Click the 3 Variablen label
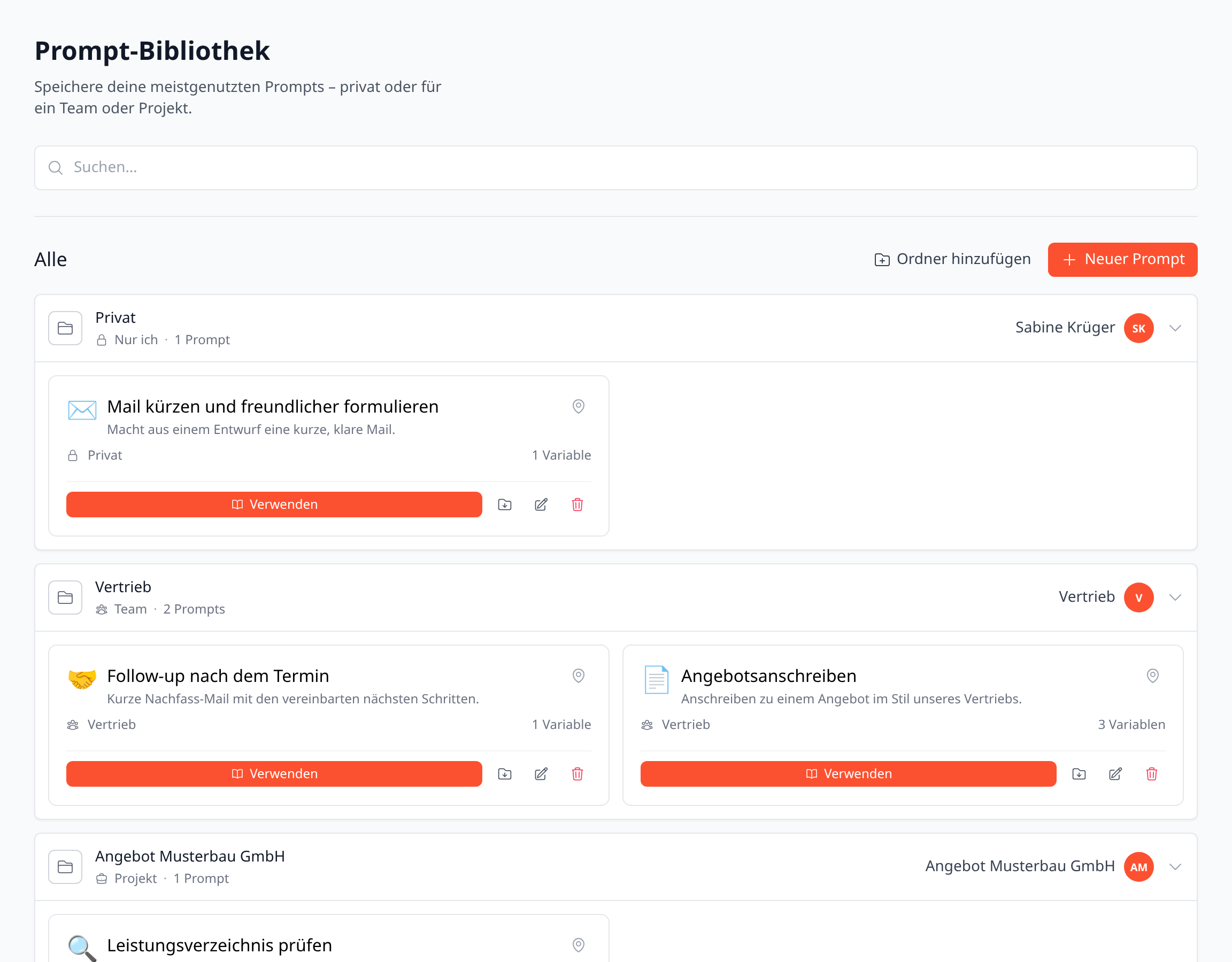 [x=1131, y=725]
